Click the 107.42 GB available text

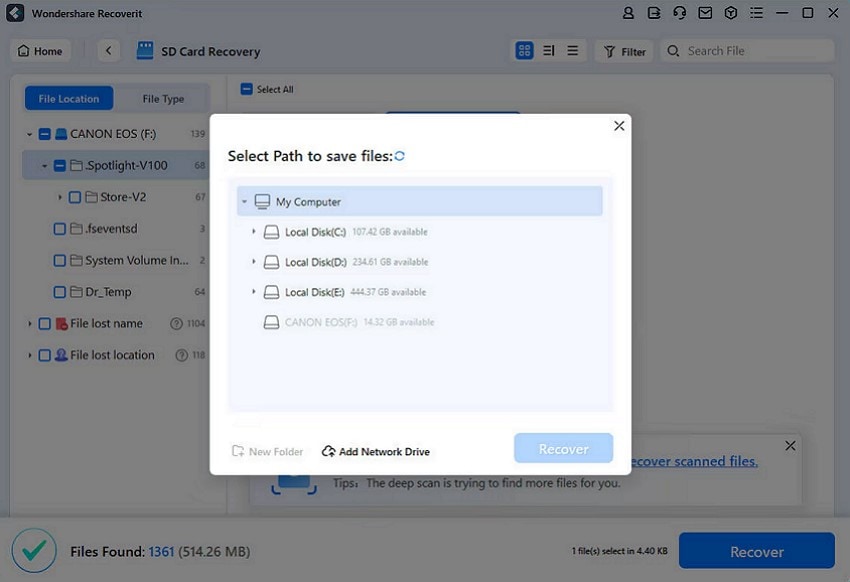(x=390, y=232)
